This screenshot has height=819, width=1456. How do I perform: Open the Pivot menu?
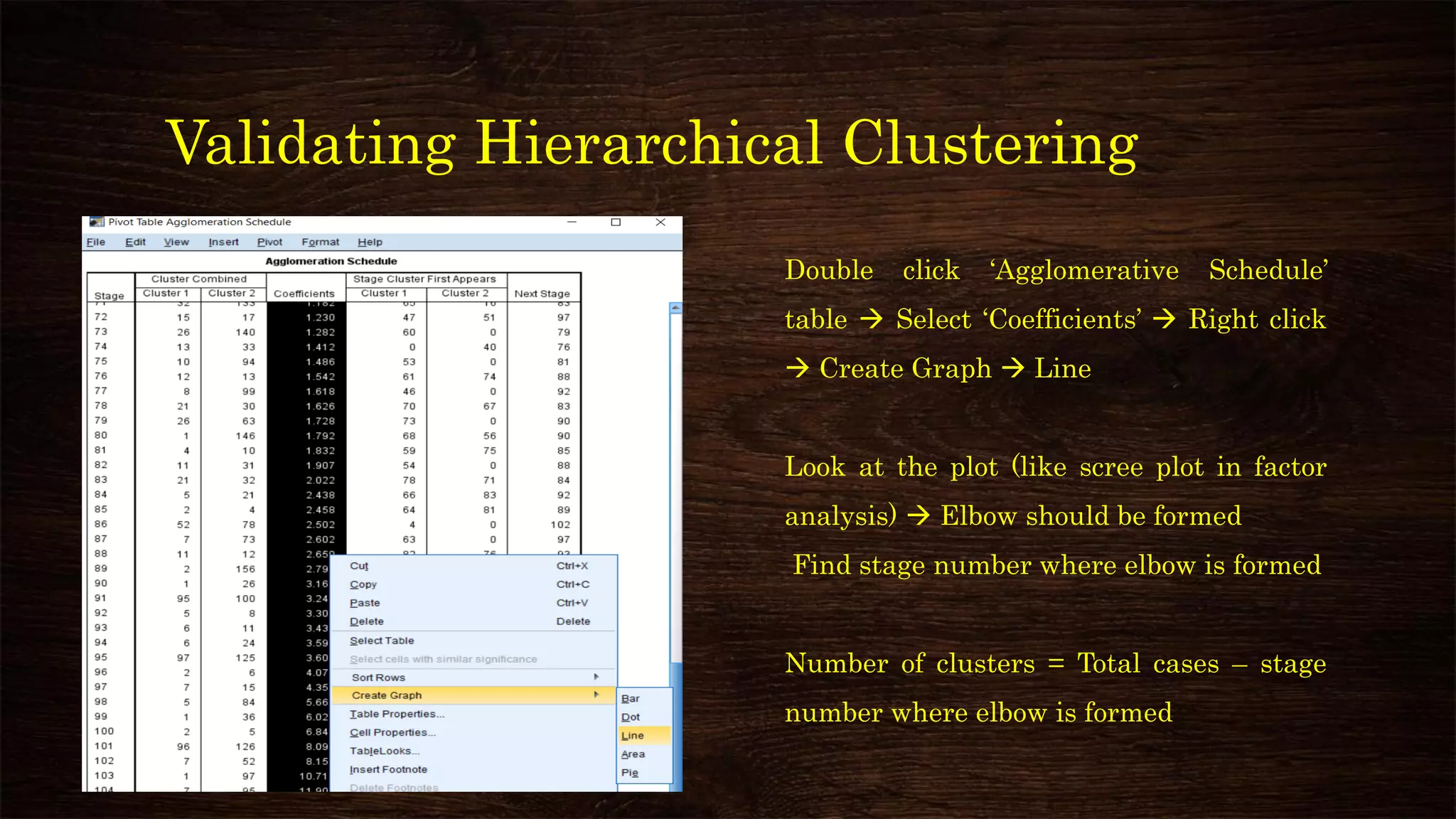(x=269, y=242)
